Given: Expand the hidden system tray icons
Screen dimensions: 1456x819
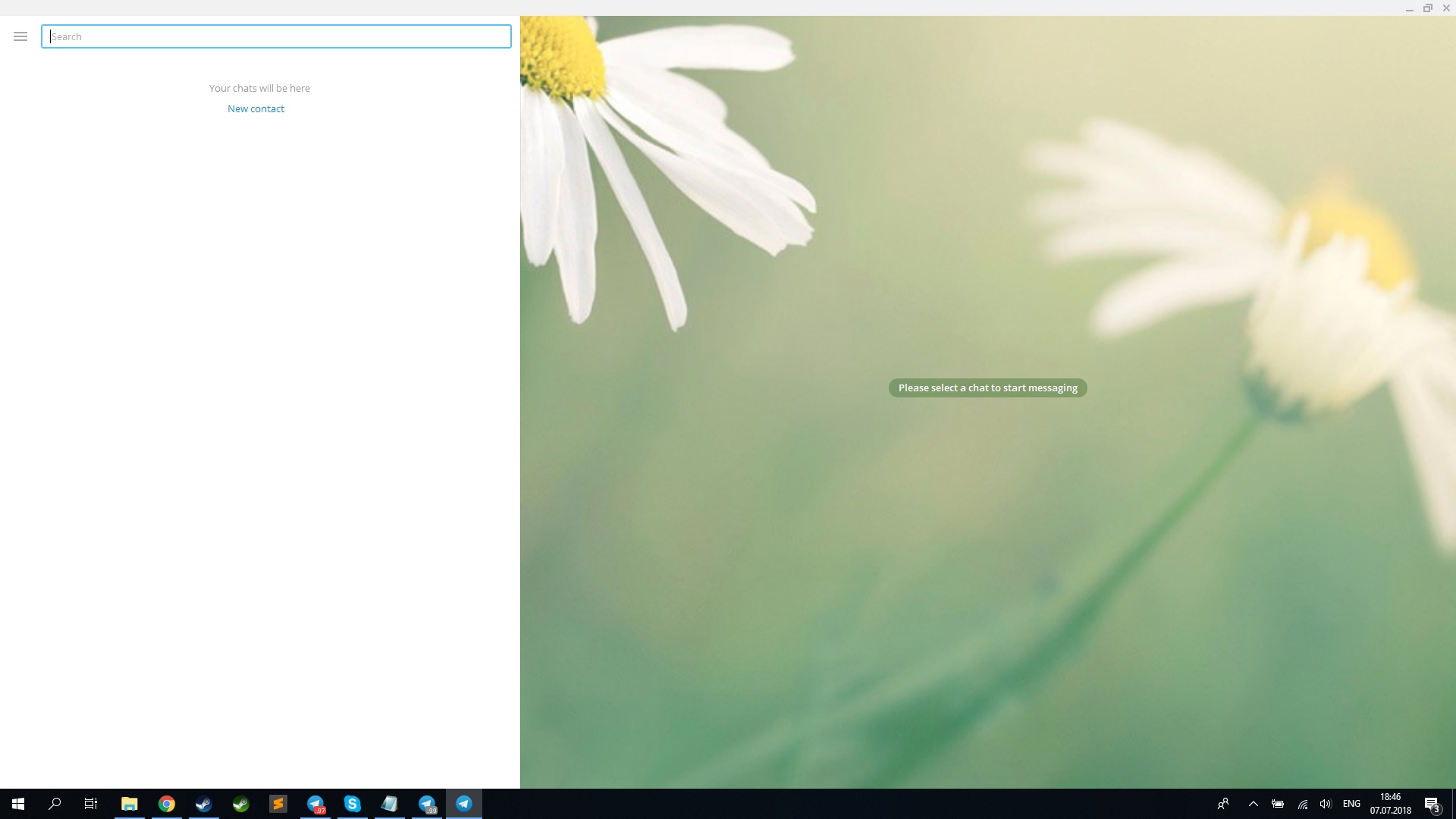Looking at the screenshot, I should pyautogui.click(x=1253, y=804).
